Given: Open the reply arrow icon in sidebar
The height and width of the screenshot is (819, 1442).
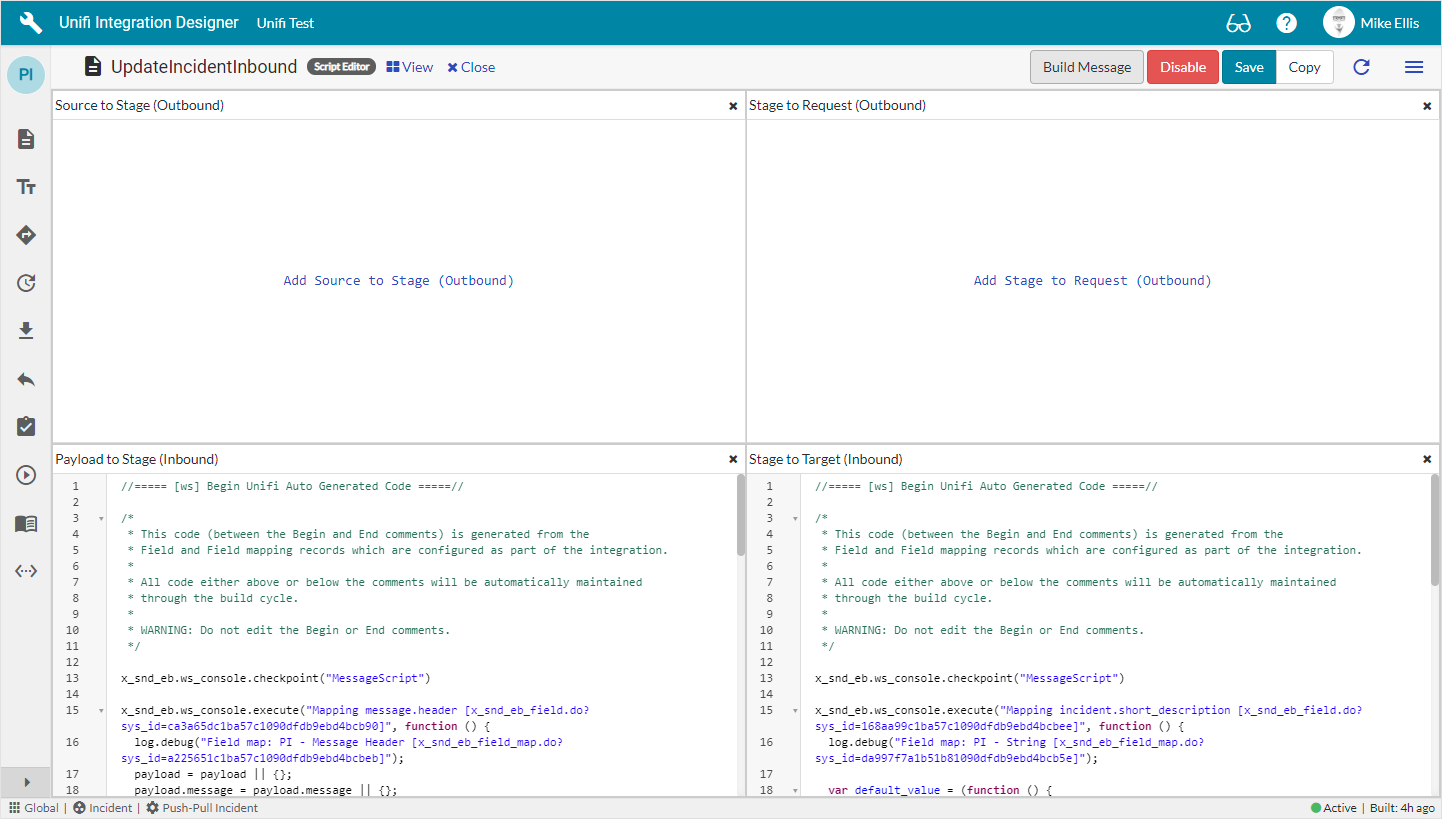Looking at the screenshot, I should (x=27, y=379).
